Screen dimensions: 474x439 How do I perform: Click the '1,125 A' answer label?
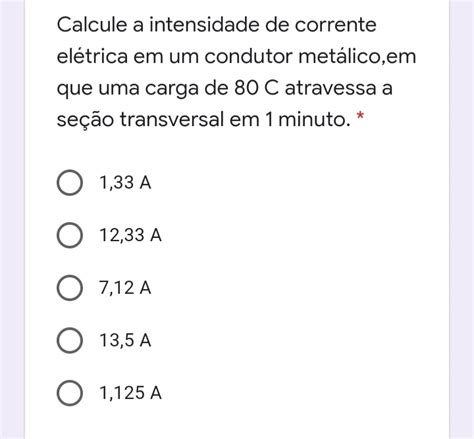(131, 393)
